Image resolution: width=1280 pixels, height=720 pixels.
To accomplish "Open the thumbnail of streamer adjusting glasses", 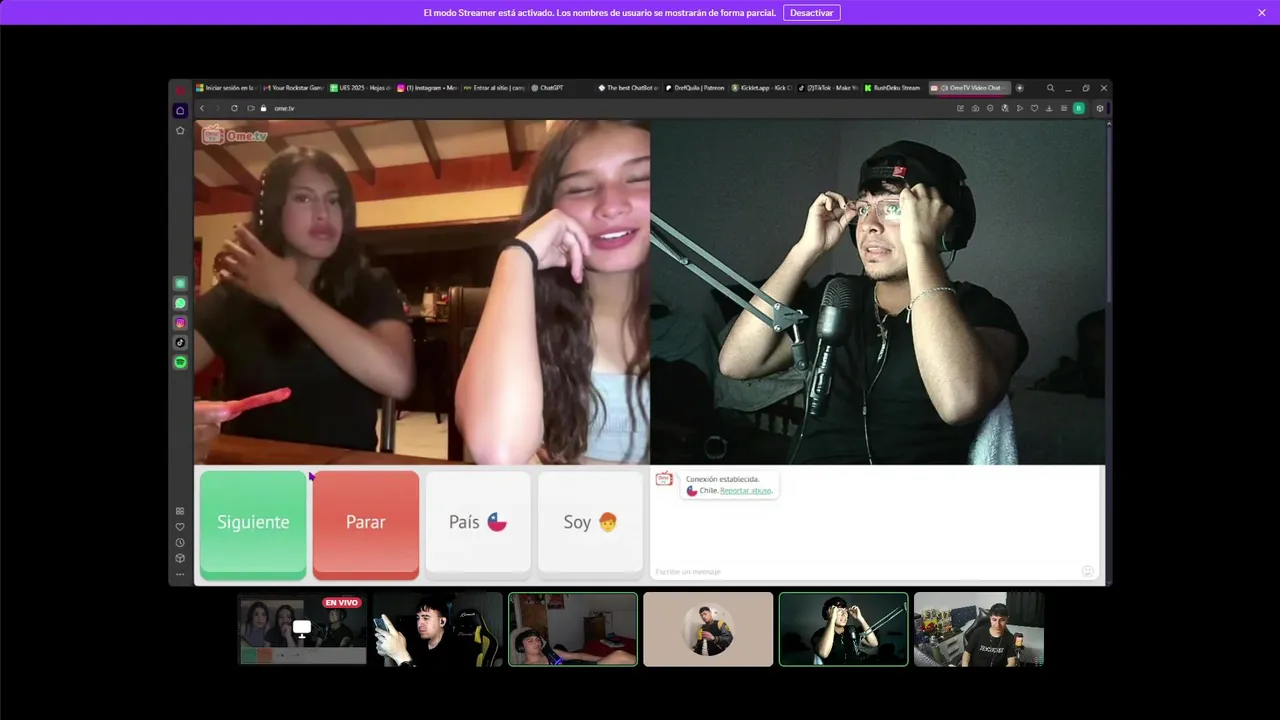I will 843,629.
